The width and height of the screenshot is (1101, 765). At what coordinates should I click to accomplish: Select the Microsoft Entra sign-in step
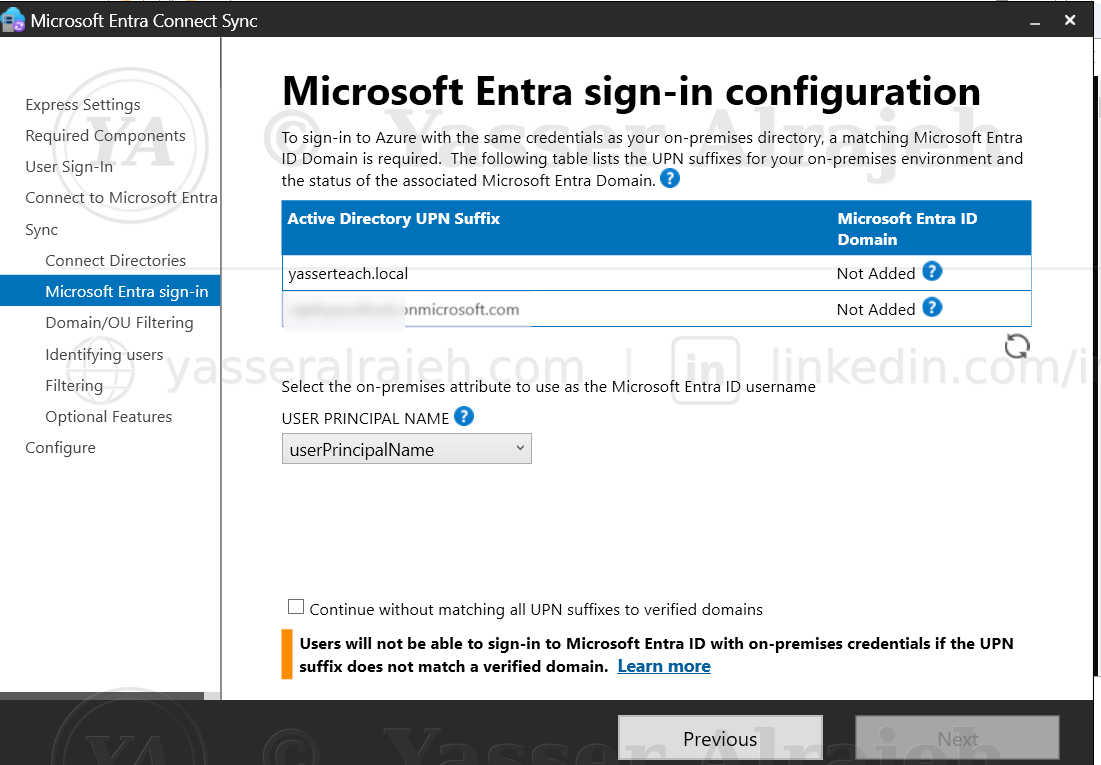[110, 291]
